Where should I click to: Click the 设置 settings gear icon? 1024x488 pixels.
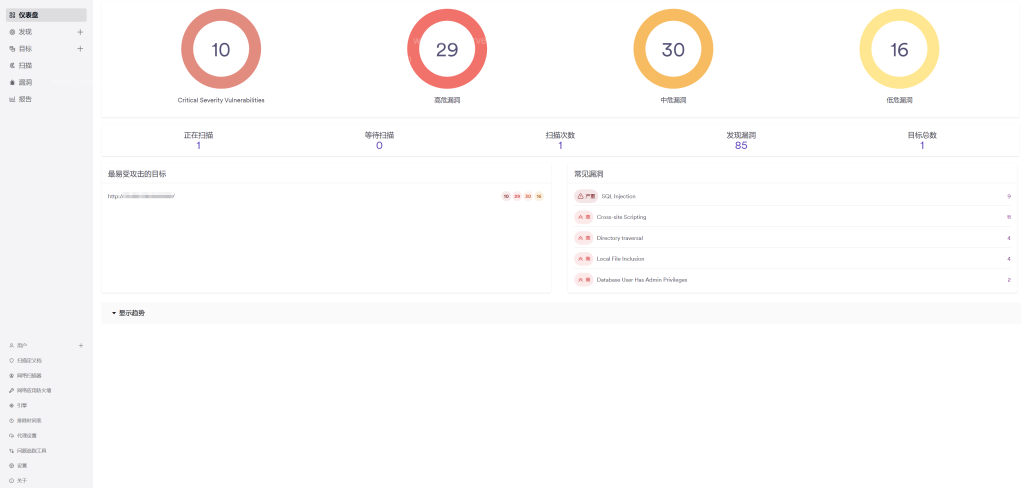(11, 465)
